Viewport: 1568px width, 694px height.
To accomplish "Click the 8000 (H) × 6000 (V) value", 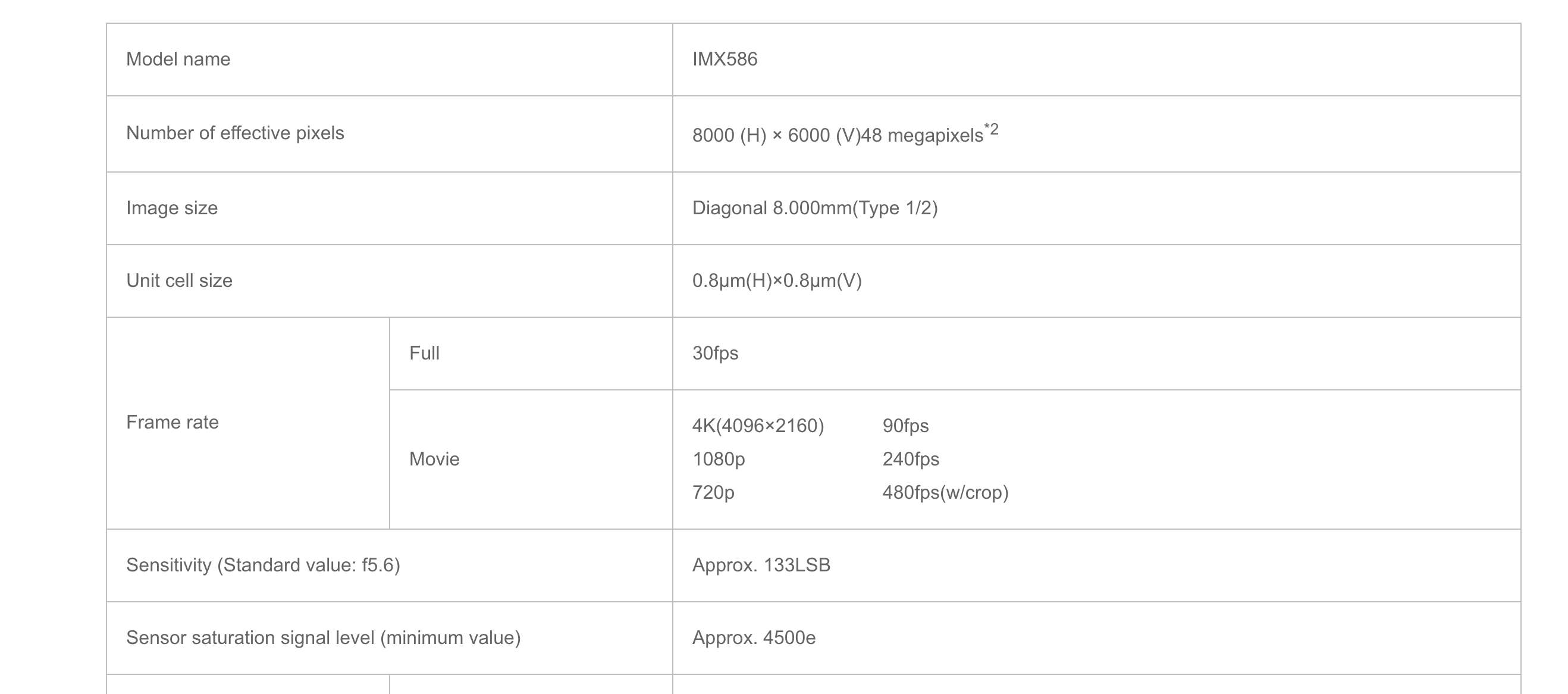I will coord(776,135).
